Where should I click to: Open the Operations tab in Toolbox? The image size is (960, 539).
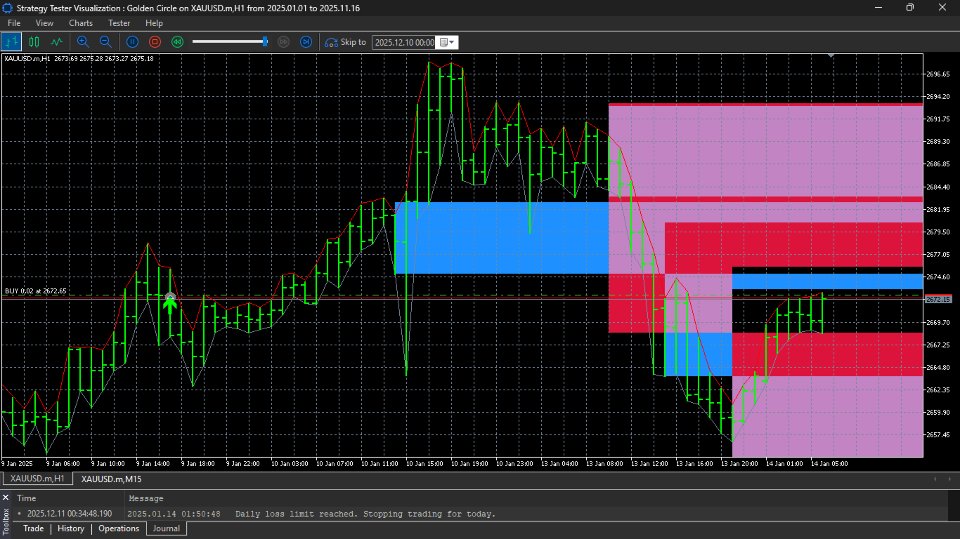(119, 529)
